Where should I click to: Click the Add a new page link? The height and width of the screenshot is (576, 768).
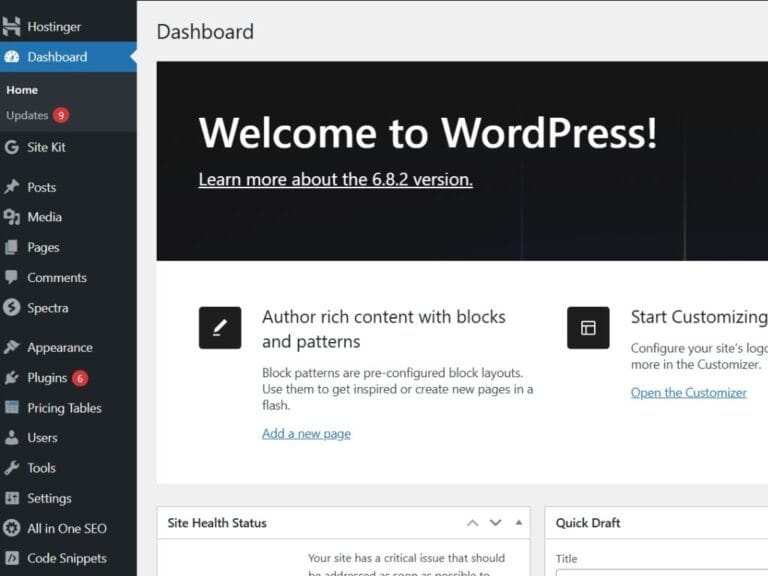(x=306, y=433)
